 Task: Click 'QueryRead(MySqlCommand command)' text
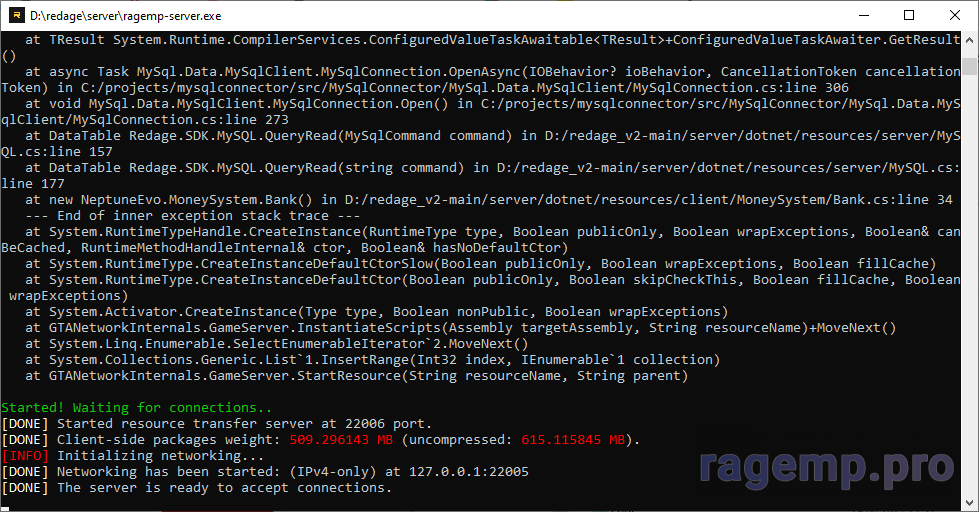pos(388,136)
